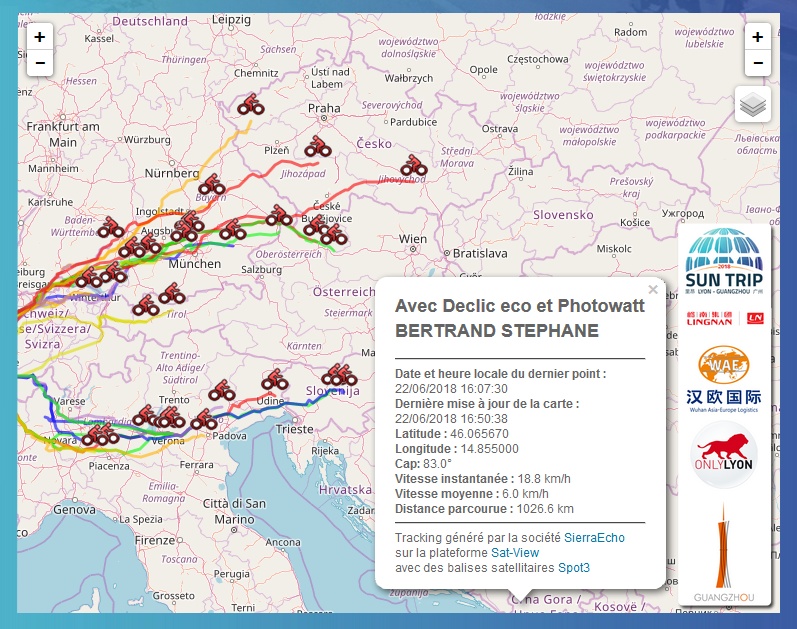
Task: Zoom in with the right plus button
Action: [x=757, y=37]
